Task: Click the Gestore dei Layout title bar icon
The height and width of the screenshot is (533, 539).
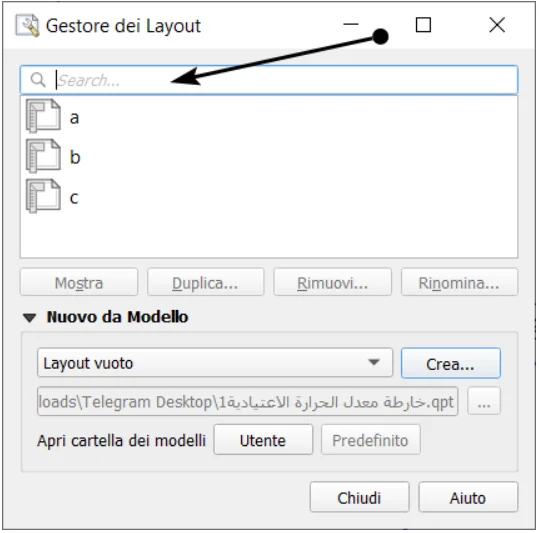Action: (28, 25)
